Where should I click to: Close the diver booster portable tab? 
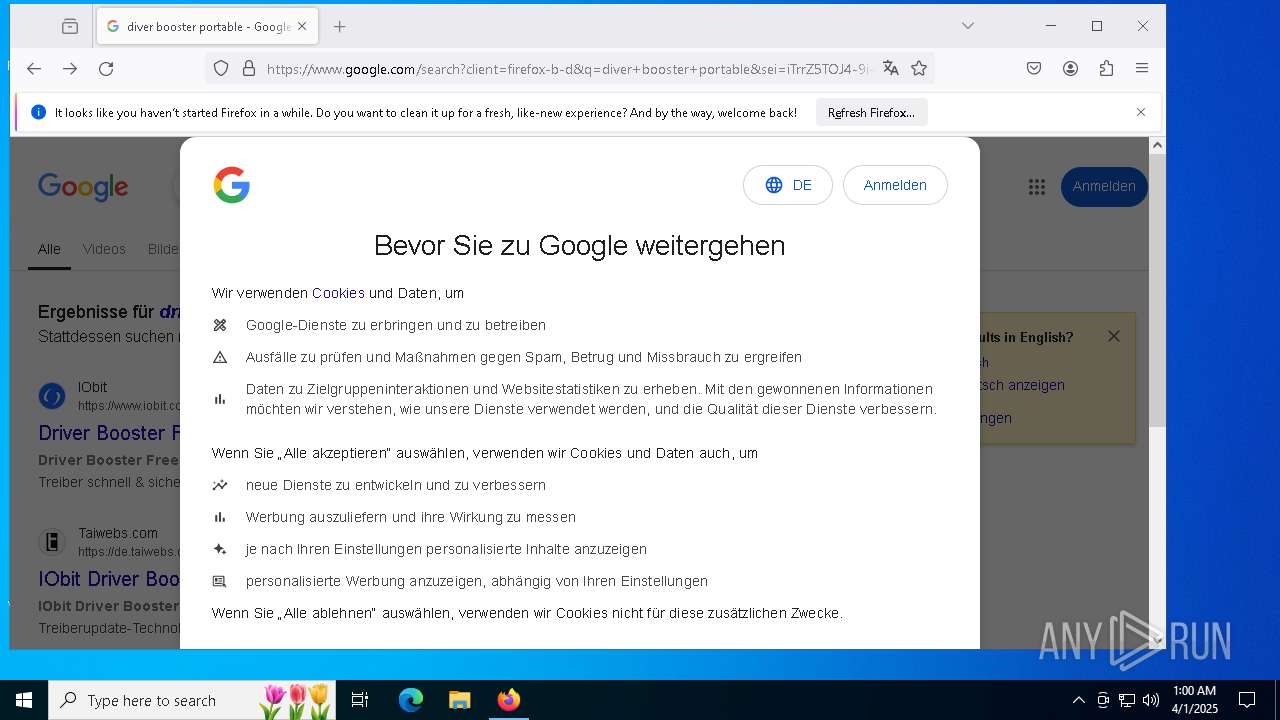pos(302,27)
